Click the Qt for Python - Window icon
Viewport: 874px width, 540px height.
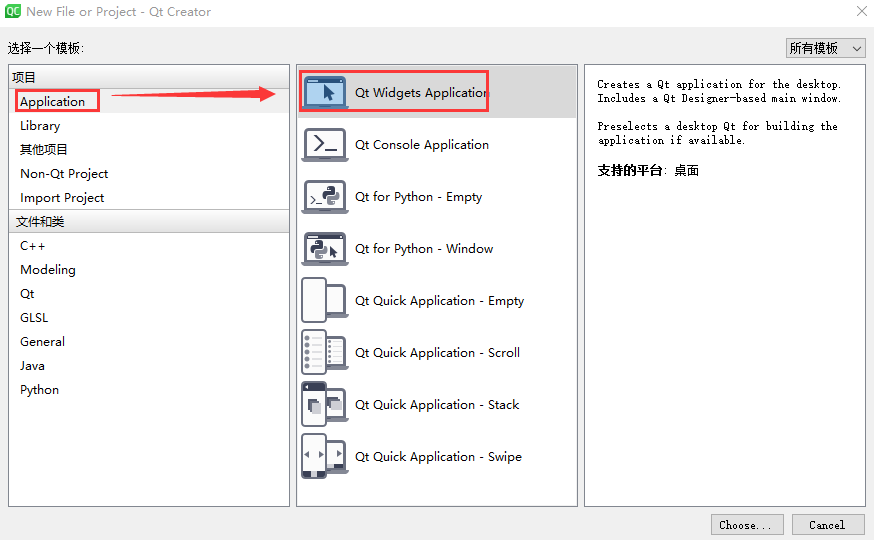(325, 249)
